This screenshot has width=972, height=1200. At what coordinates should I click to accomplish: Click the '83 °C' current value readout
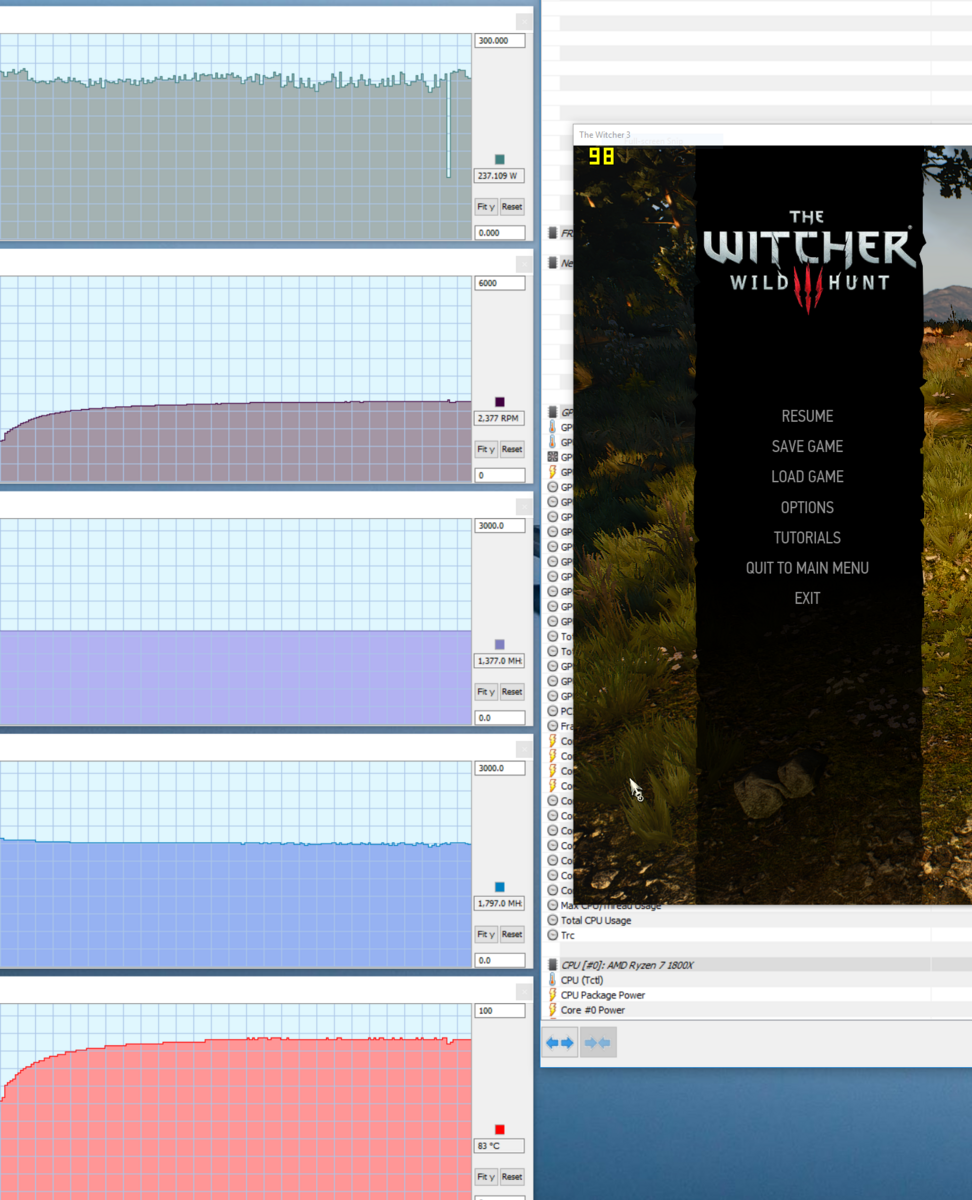point(500,1146)
